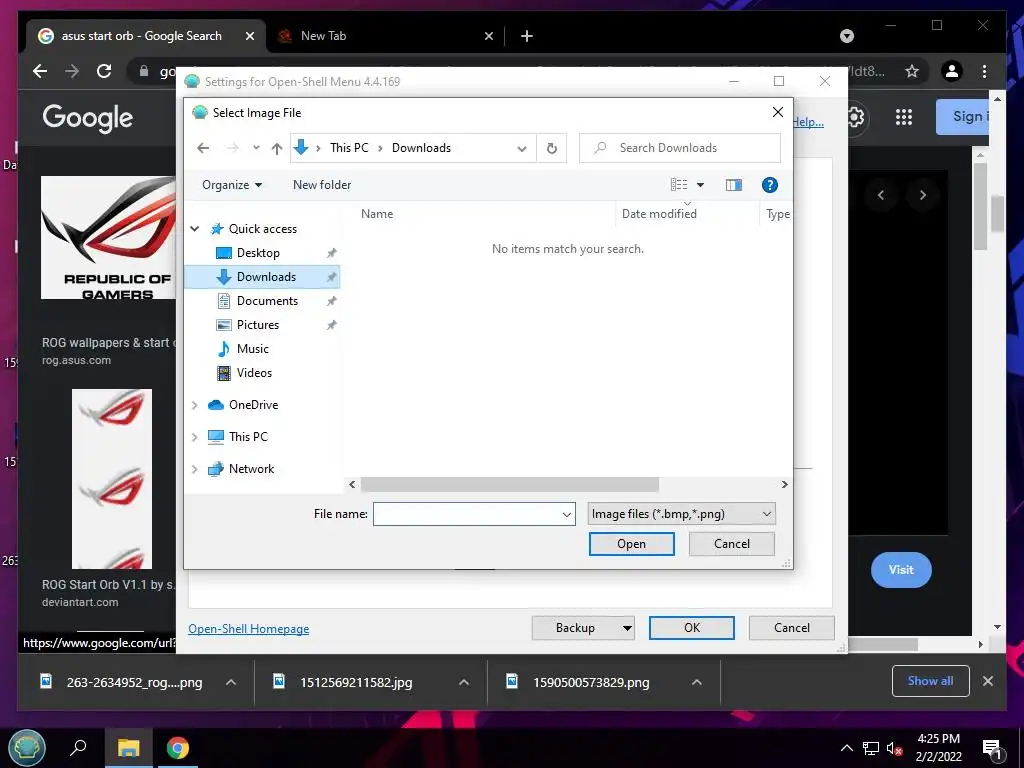Open the Organize menu

click(232, 185)
